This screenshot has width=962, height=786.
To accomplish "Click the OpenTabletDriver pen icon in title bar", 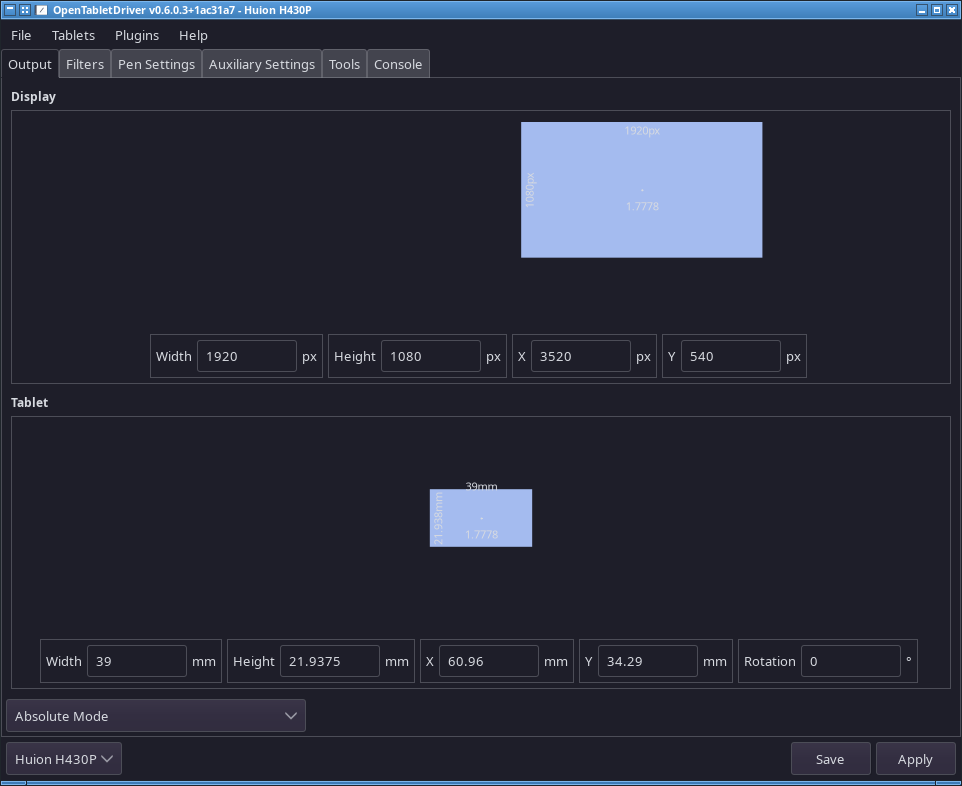I will click(41, 9).
